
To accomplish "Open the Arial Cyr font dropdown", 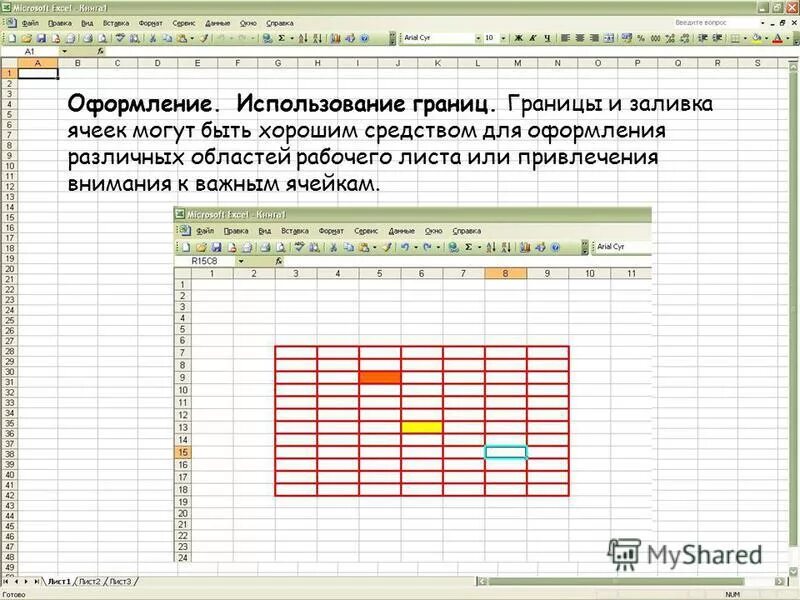I will pos(480,40).
